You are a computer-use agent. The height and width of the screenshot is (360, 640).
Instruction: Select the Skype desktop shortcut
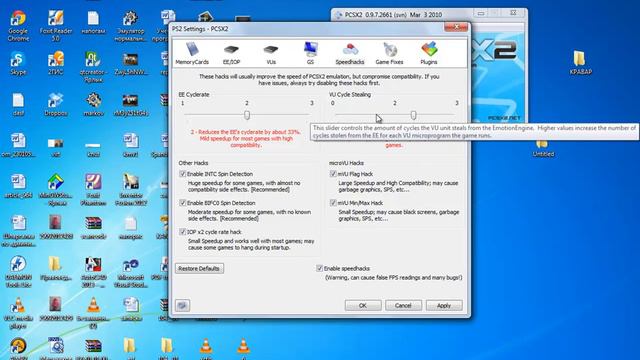tap(18, 63)
